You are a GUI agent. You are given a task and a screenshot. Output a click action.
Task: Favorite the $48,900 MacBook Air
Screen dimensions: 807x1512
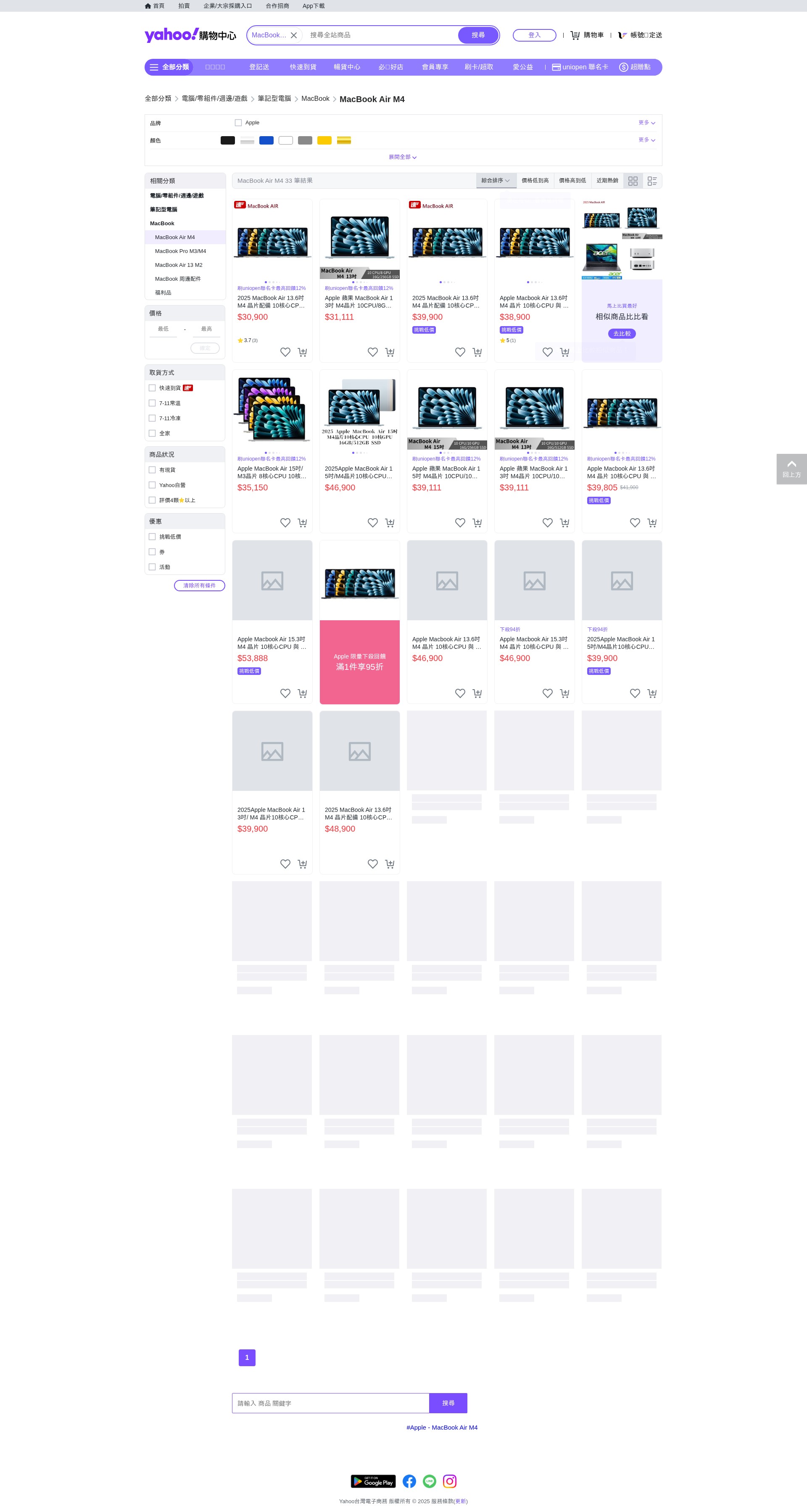point(373,864)
